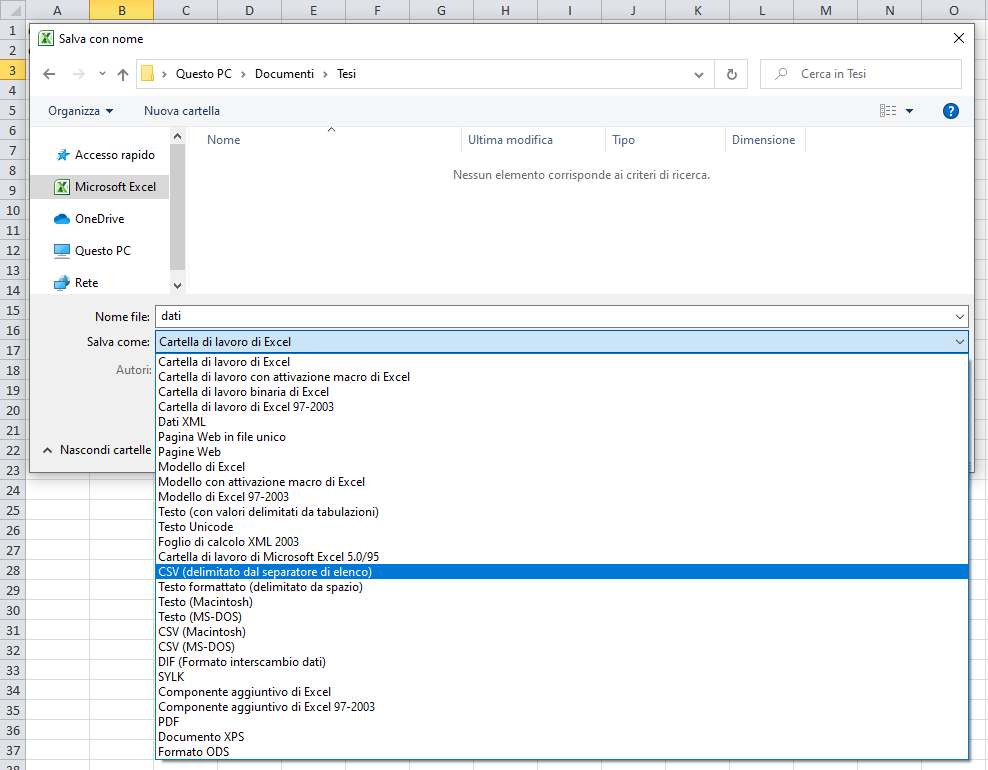Click Documenti in the address breadcrumb
988x770 pixels.
click(x=284, y=74)
